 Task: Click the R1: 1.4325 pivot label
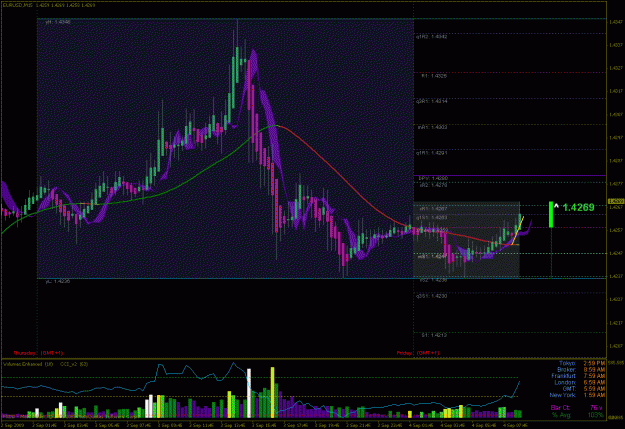pyautogui.click(x=434, y=76)
